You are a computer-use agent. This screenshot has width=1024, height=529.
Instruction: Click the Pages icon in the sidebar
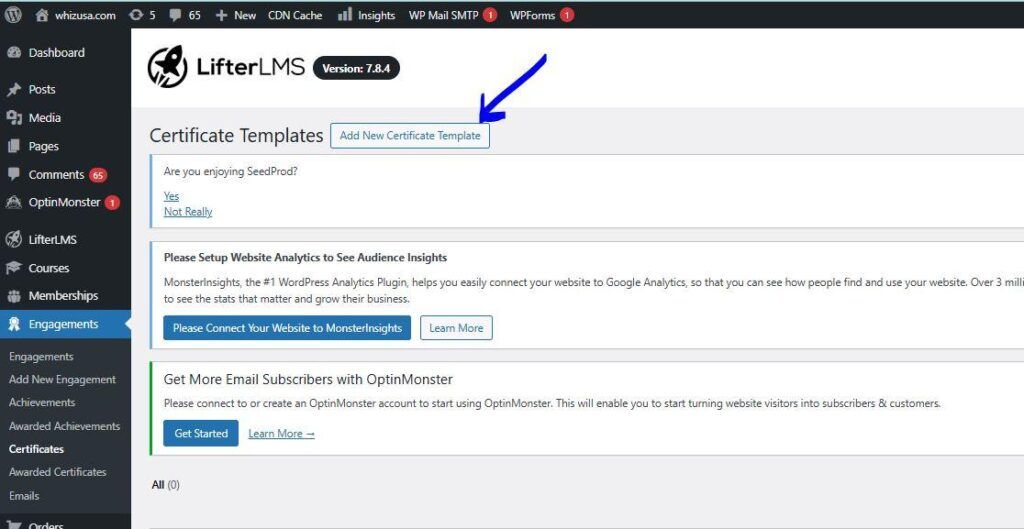pyautogui.click(x=14, y=147)
